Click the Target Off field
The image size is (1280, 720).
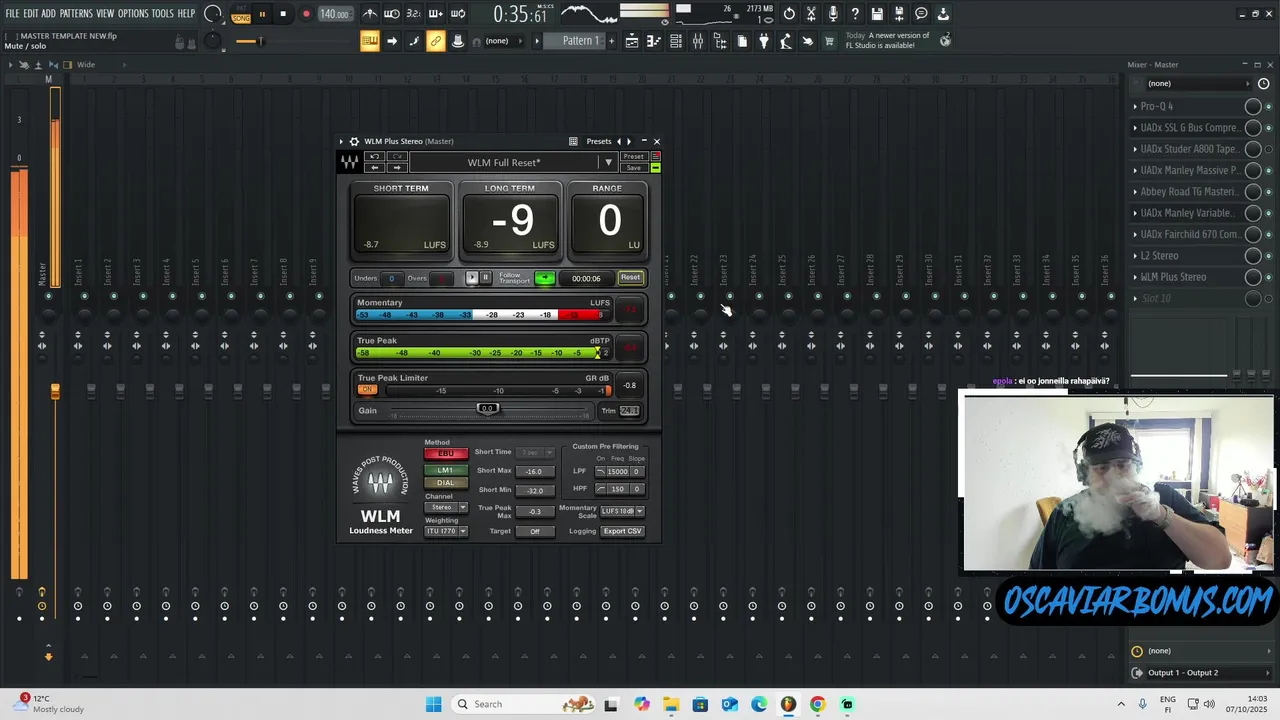pyautogui.click(x=535, y=531)
